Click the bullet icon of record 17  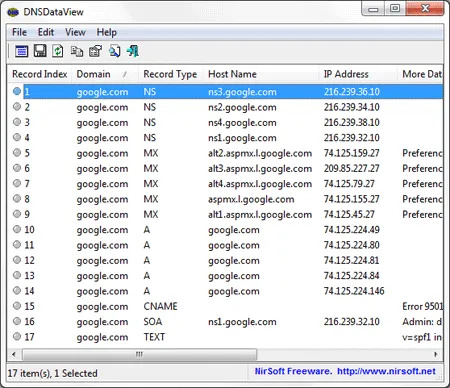[x=17, y=337]
